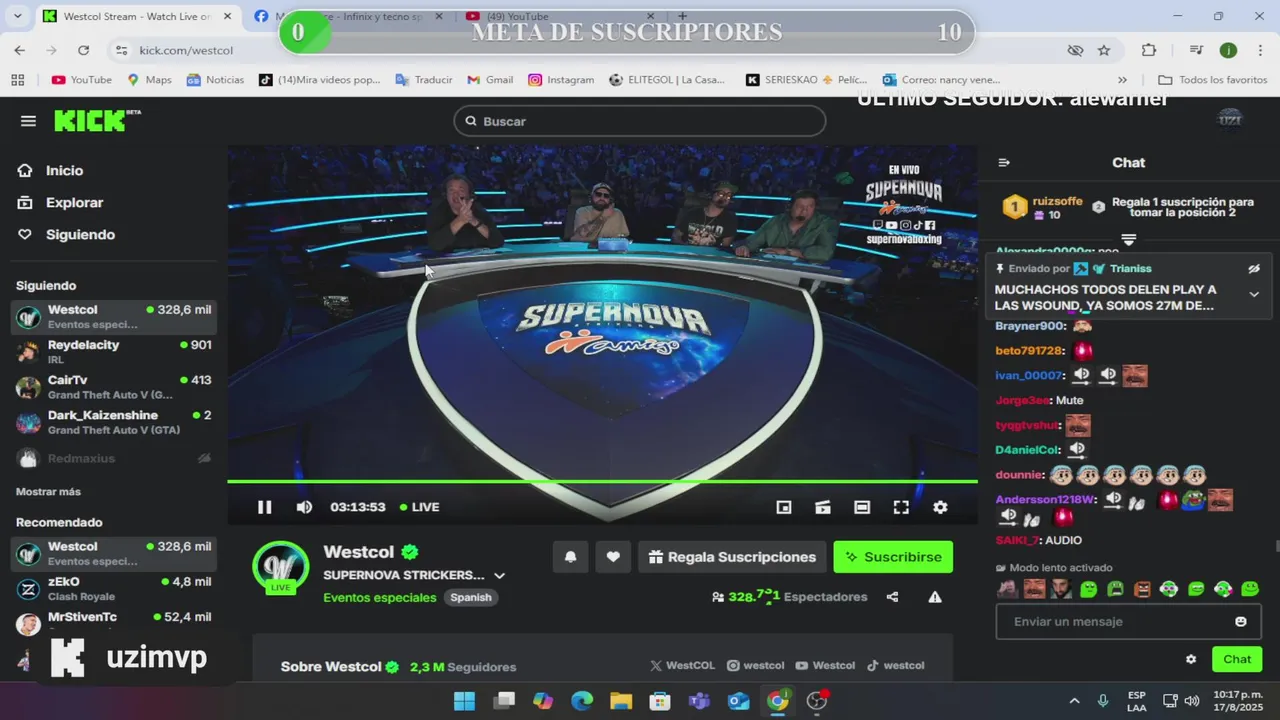The width and height of the screenshot is (1280, 720).
Task: Expand the stream title SUPERNOVA STRICKERS chevron
Action: 499,576
